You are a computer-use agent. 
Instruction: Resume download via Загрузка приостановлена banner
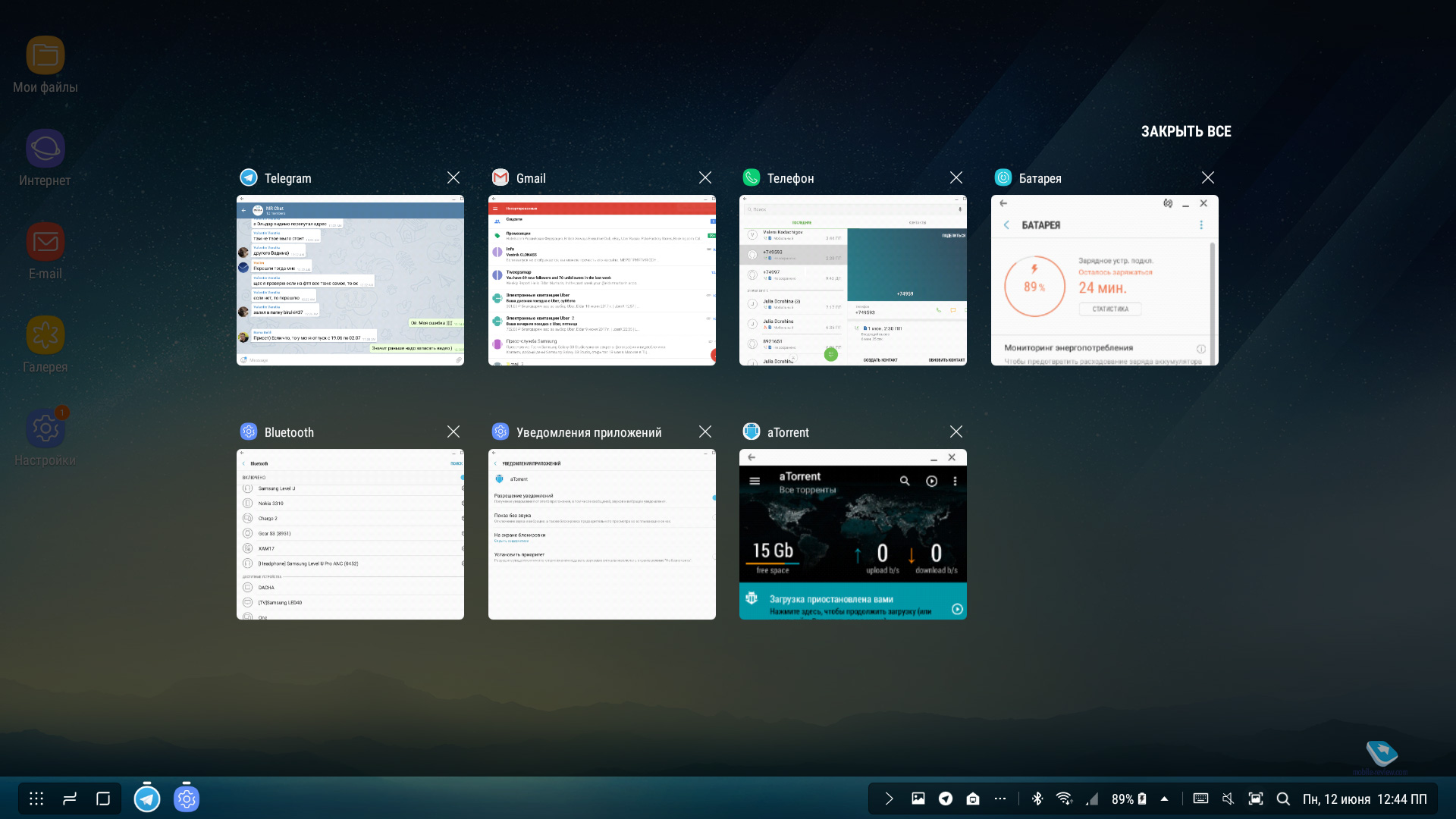tap(853, 601)
